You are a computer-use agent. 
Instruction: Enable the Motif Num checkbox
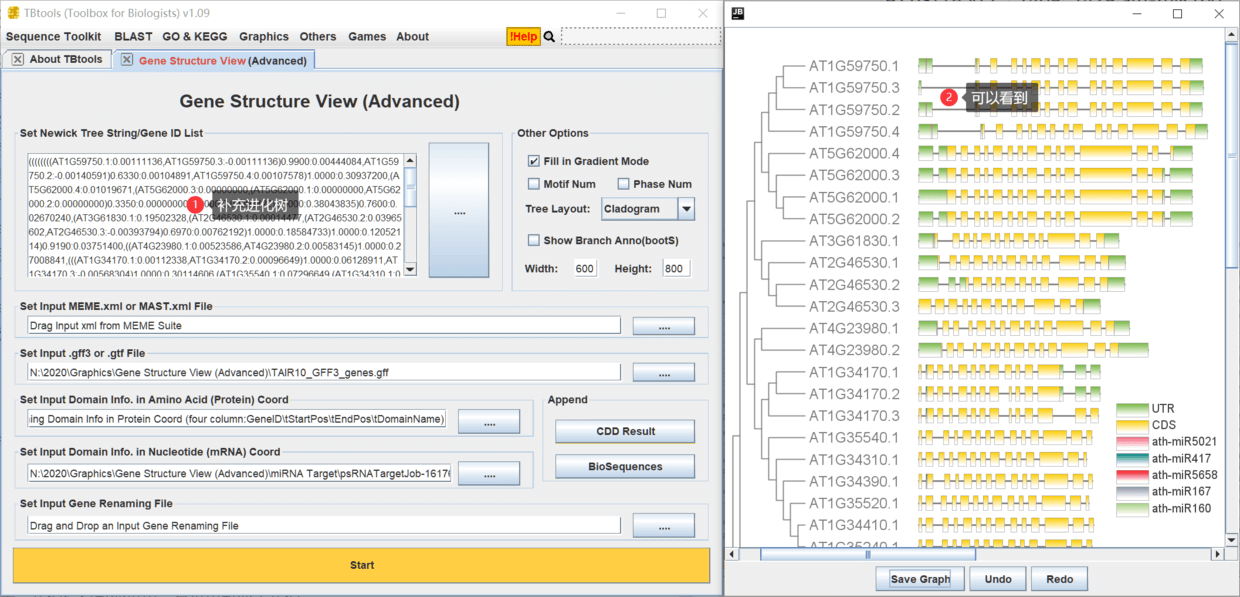point(534,184)
